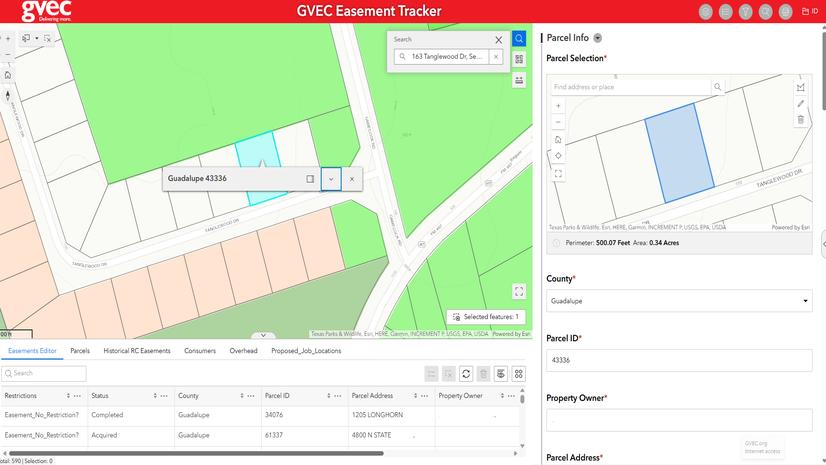
Task: Zoom out on the main map
Action: [8, 54]
